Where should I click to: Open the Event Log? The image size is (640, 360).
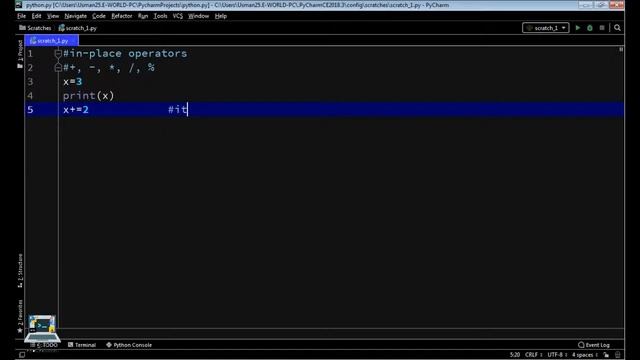pos(594,345)
